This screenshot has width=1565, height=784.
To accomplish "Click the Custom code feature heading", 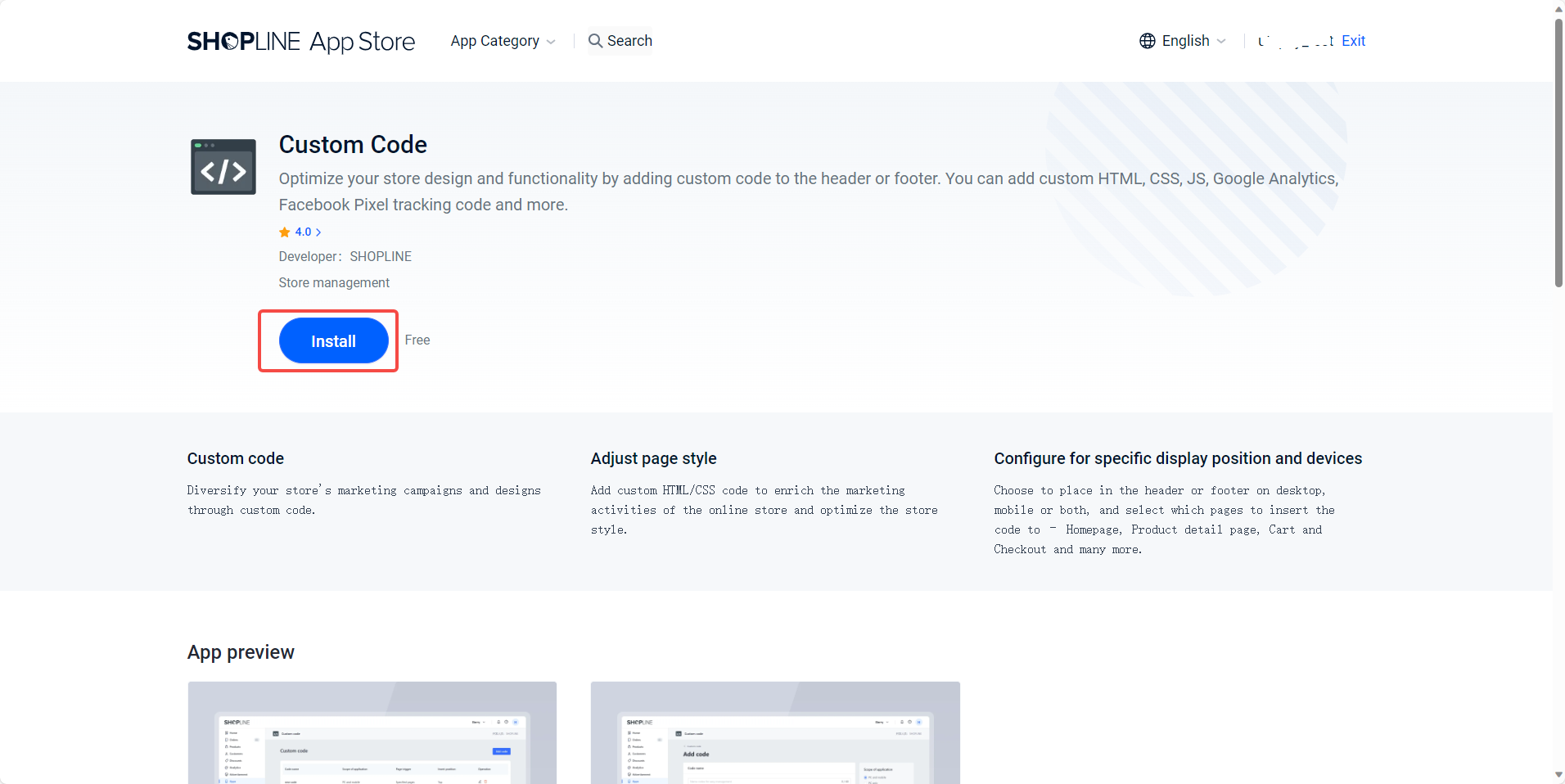I will click(236, 458).
